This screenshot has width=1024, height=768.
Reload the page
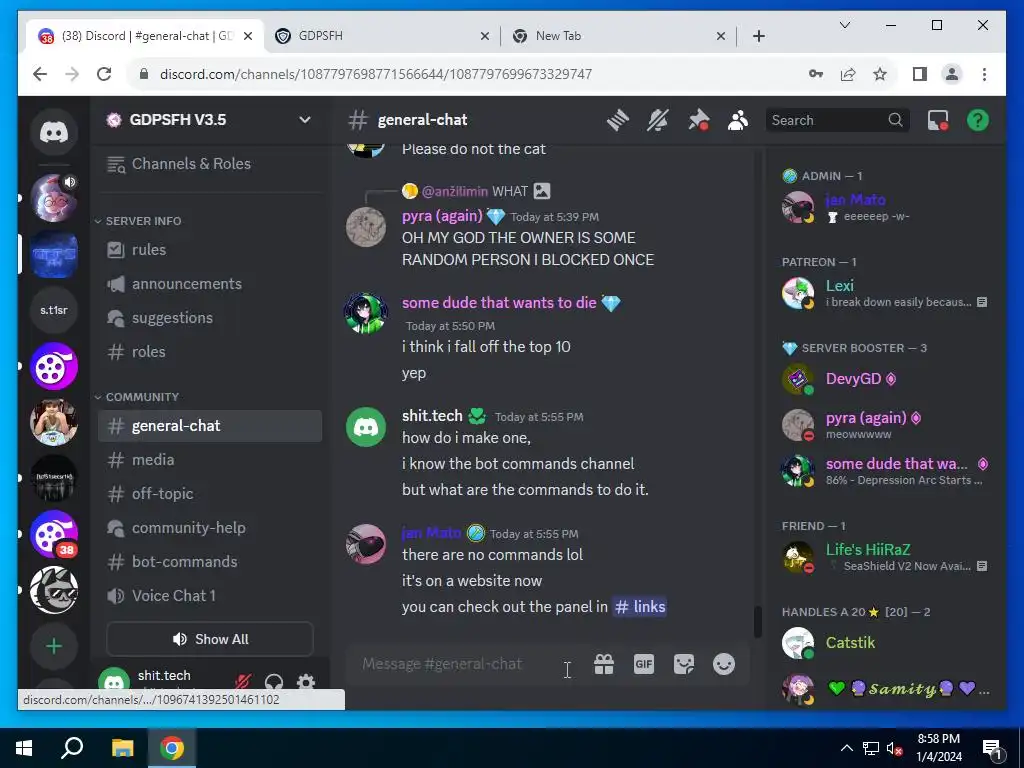tap(104, 74)
